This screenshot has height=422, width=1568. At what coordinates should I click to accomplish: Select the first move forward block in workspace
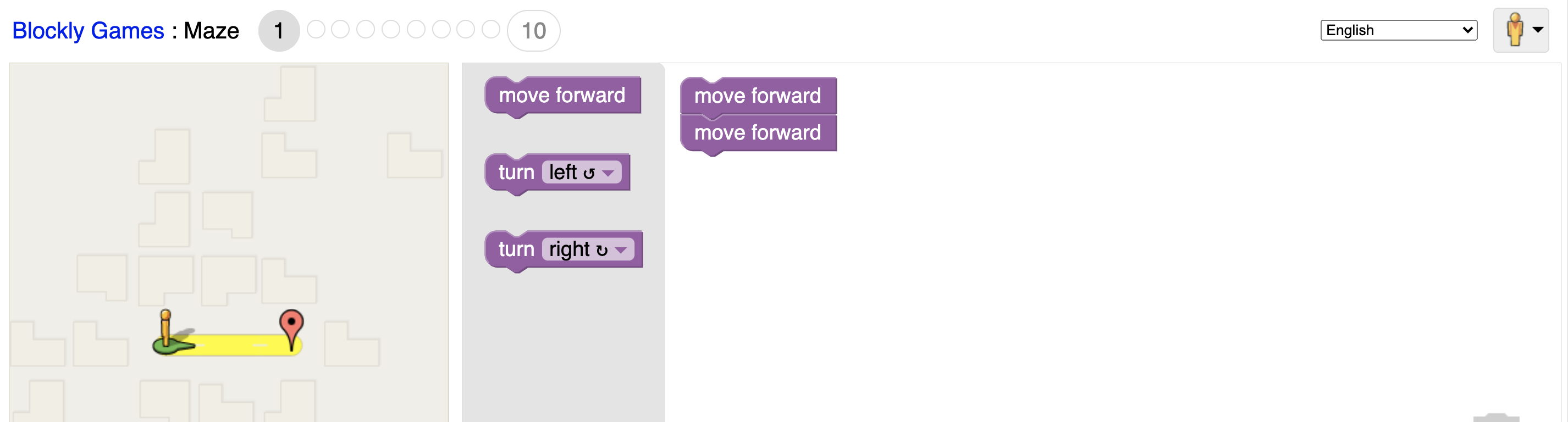pos(759,96)
